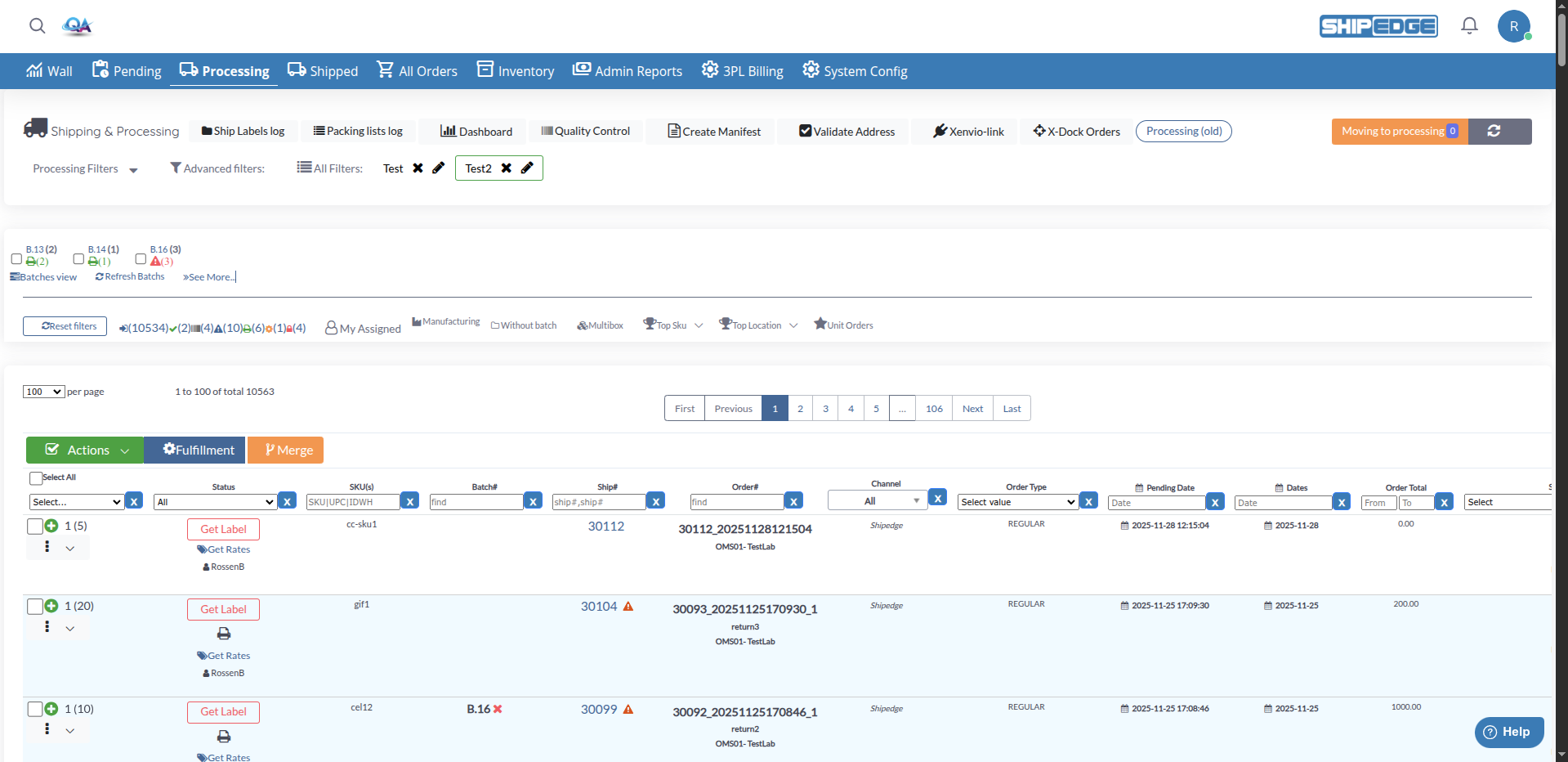Viewport: 1568px width, 762px height.
Task: Switch to the Shipped tab
Action: (323, 70)
